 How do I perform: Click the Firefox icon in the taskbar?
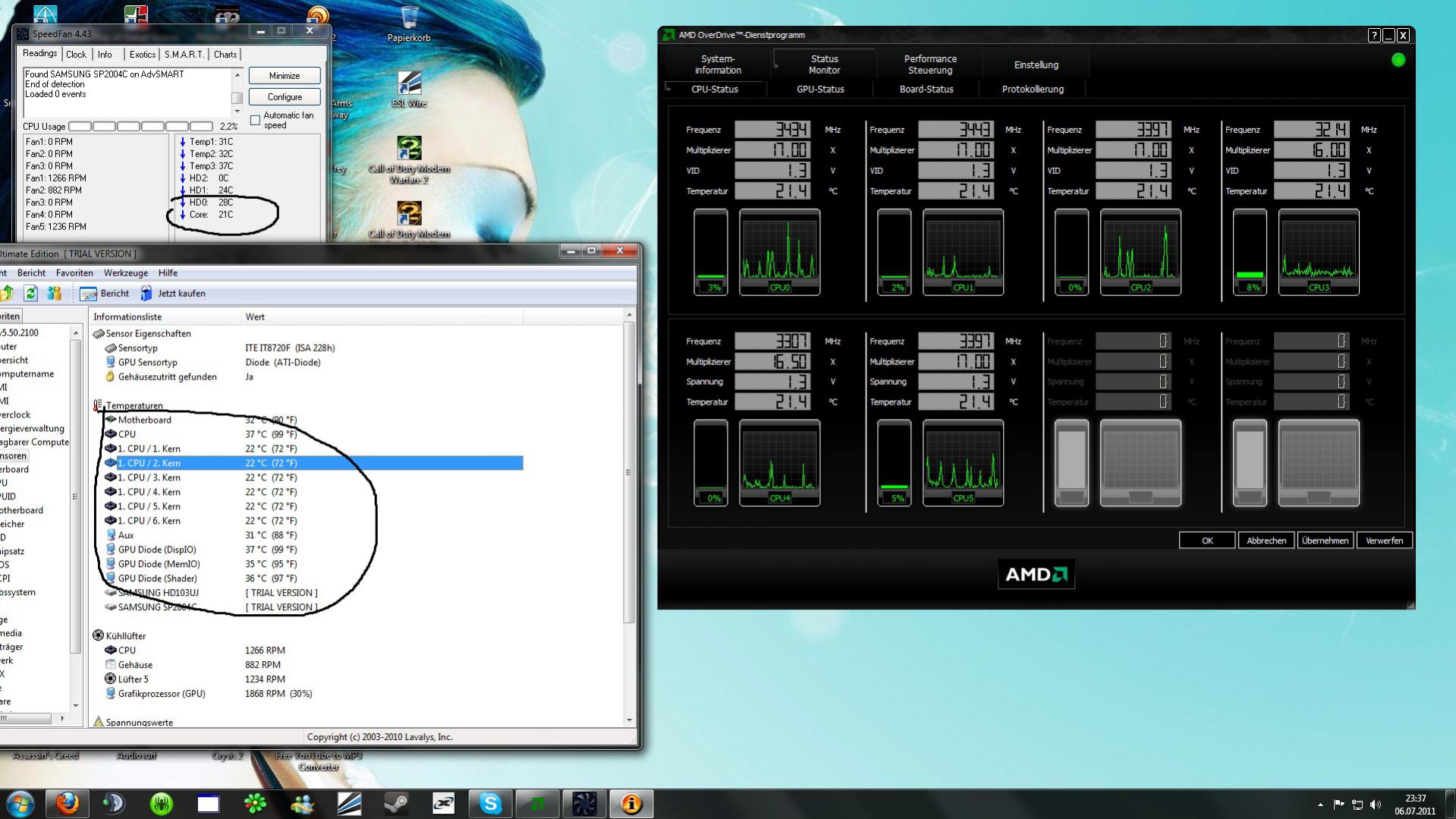68,803
